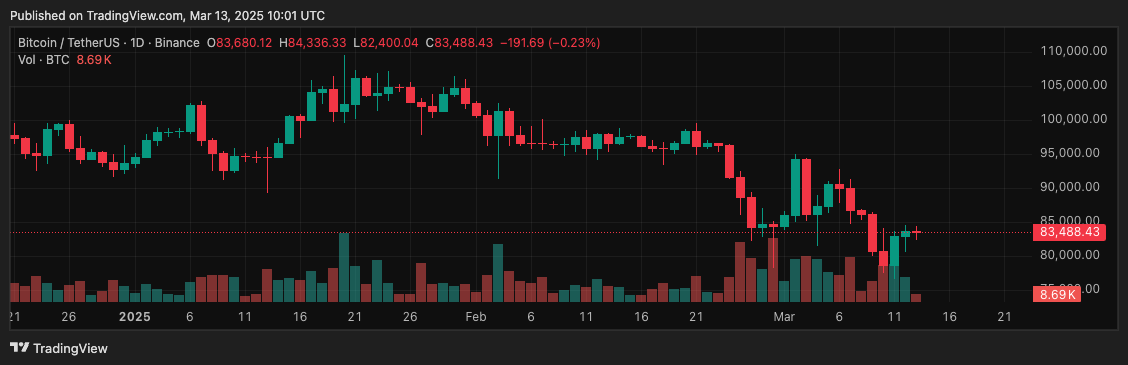Click the red 8.69 K volume tag on axis

coord(1057,294)
